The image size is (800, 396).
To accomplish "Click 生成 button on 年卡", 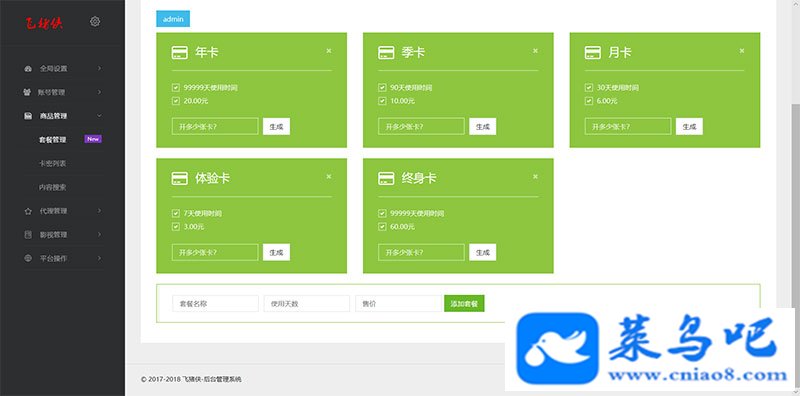I will (277, 127).
